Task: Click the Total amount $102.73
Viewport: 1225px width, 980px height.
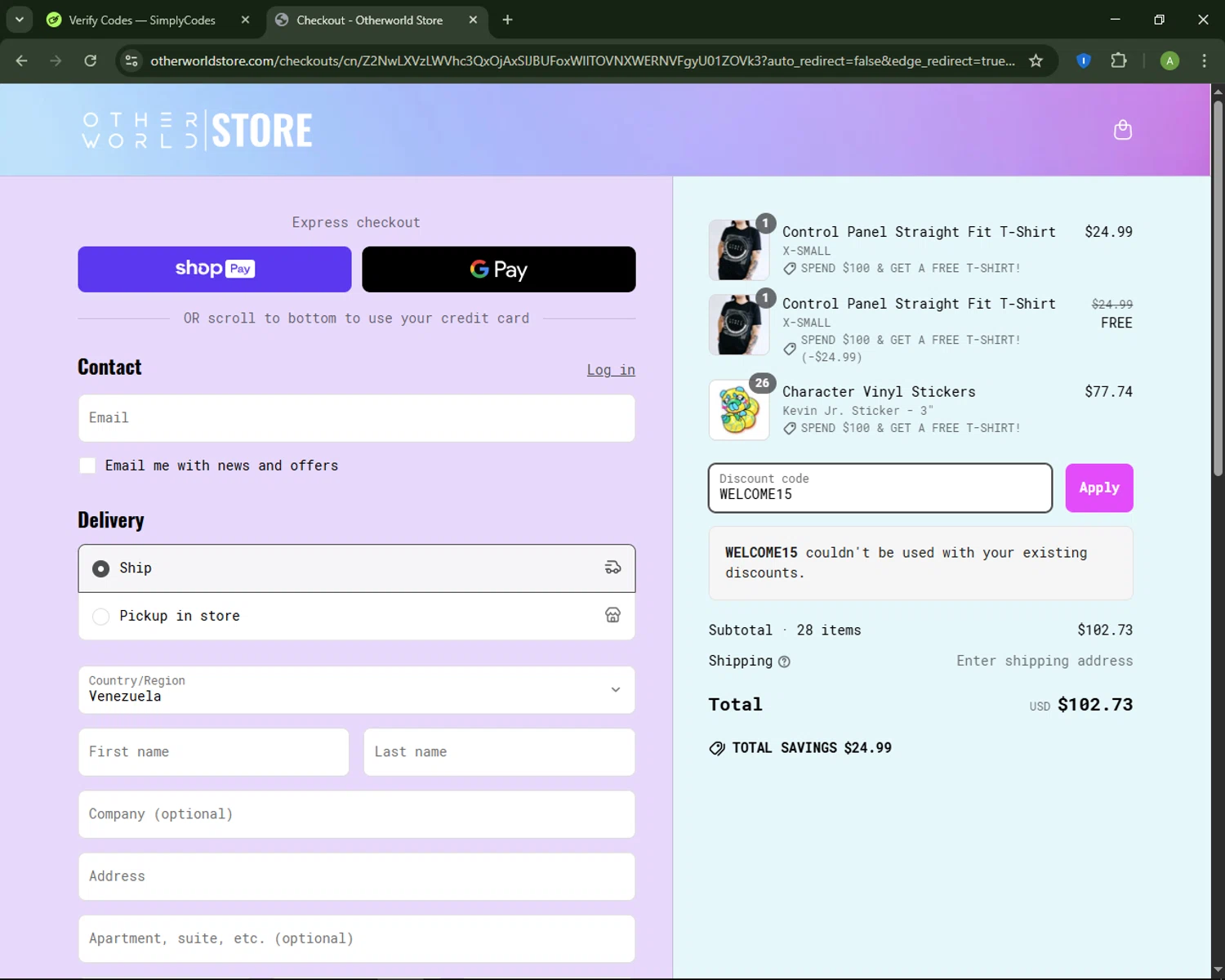Action: pyautogui.click(x=1095, y=705)
